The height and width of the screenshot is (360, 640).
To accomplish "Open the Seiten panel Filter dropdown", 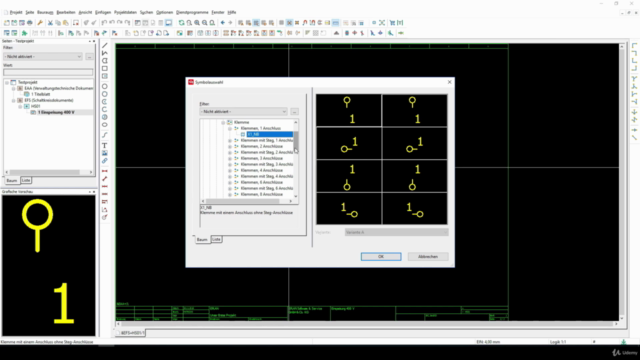I will [x=43, y=56].
